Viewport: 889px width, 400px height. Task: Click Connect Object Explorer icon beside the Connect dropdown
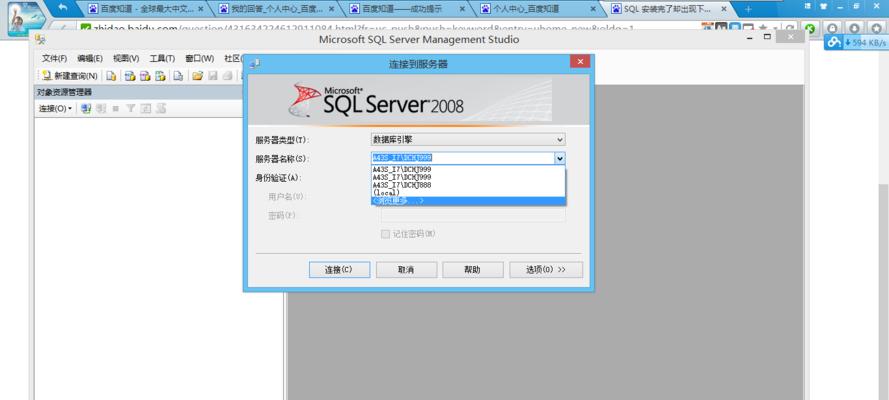(86, 108)
